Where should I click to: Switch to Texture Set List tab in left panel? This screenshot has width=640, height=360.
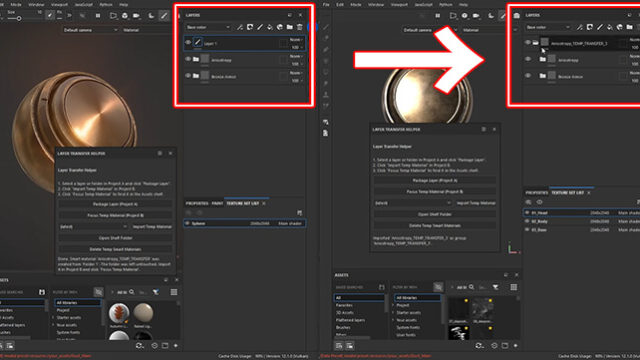[x=242, y=203]
